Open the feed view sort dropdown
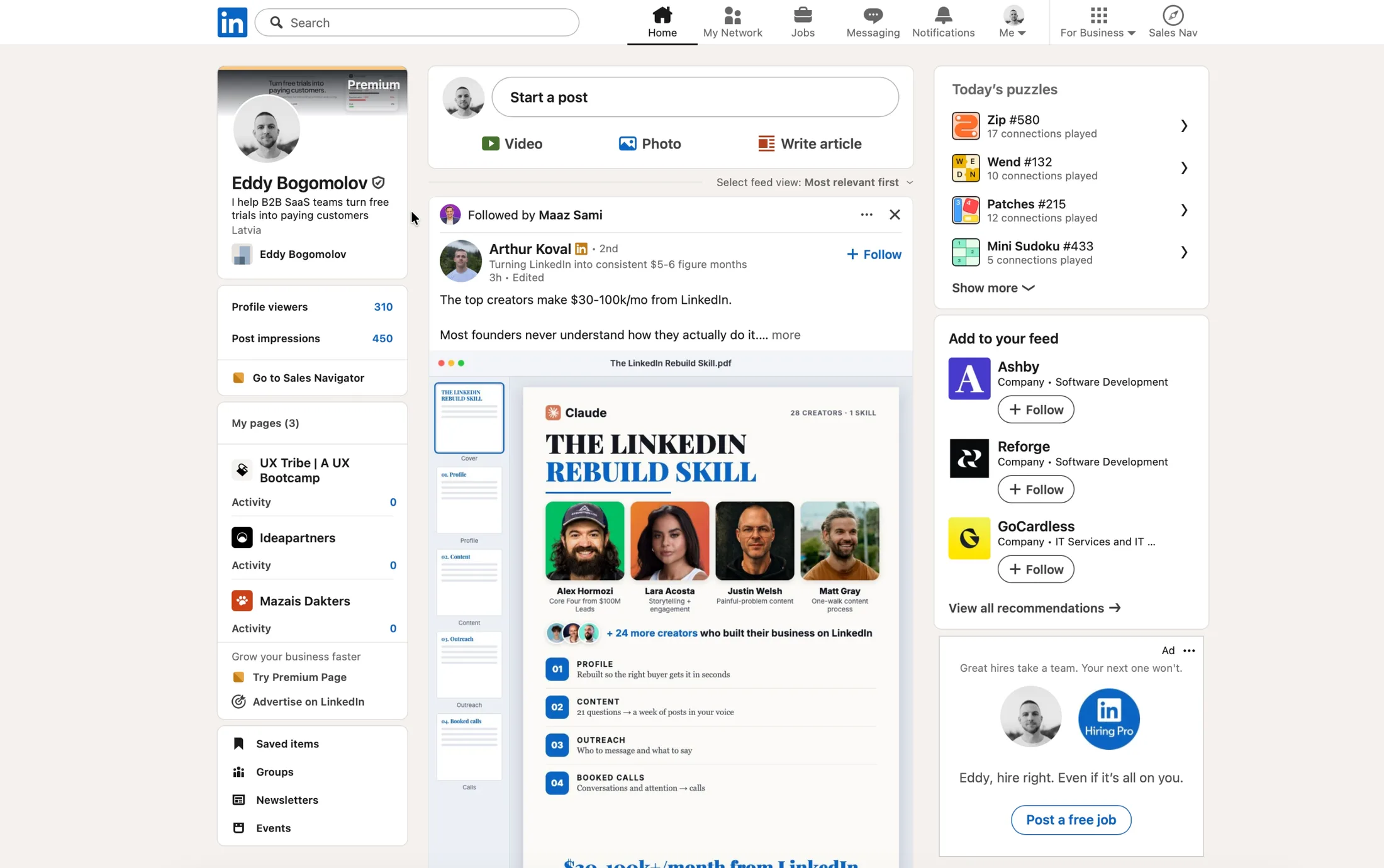 pos(815,182)
